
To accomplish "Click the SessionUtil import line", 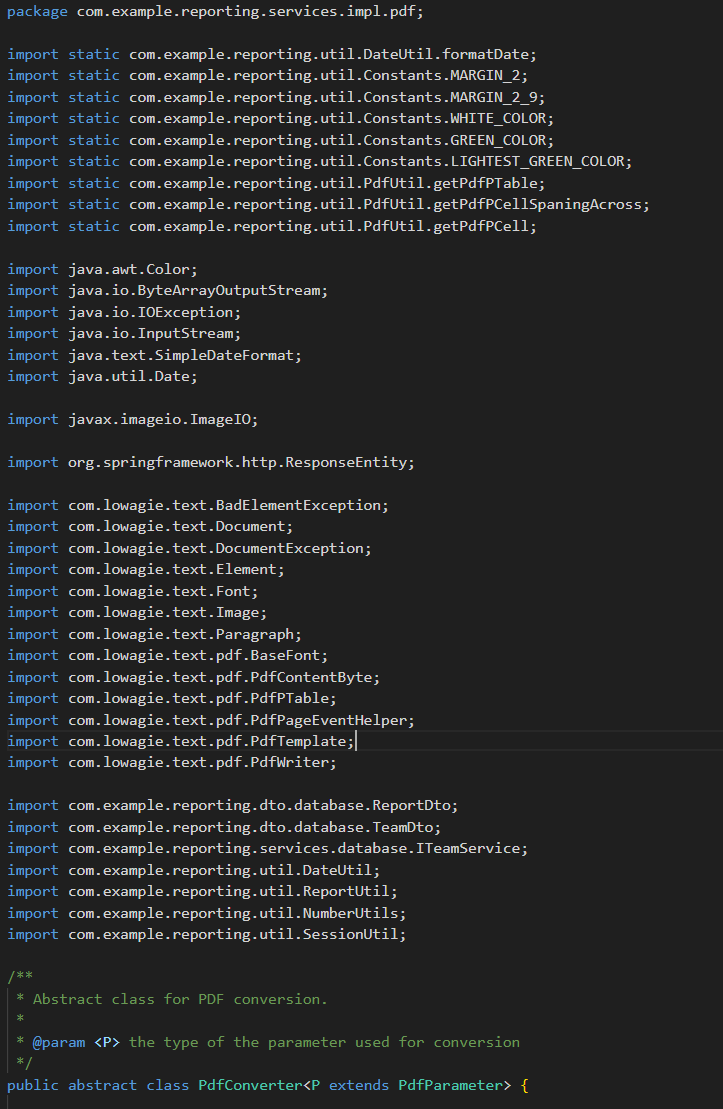I will [x=236, y=934].
